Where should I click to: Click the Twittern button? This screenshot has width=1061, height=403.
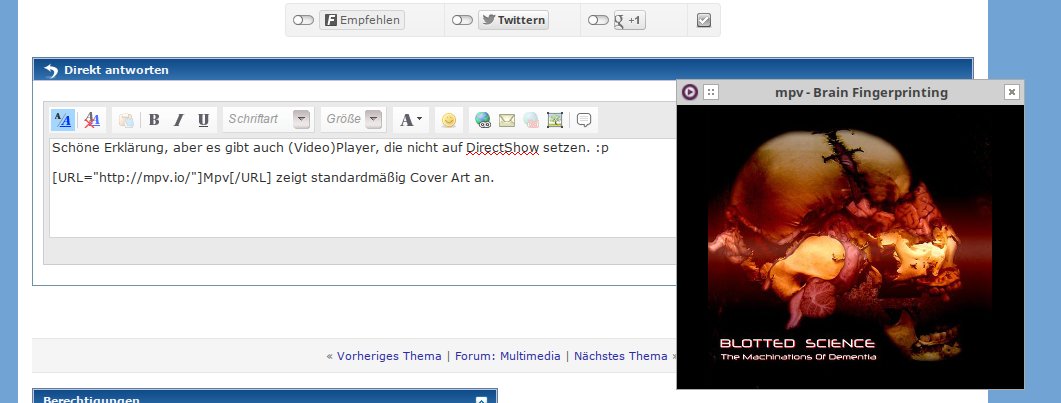pos(514,20)
